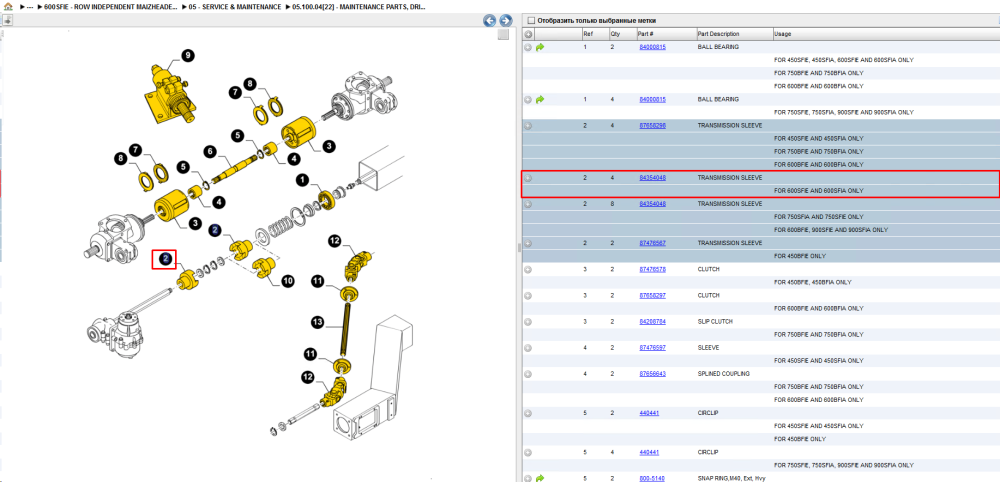Screen dimensions: 1000x482
Task: Open part number link 87656643
Action: 652,374
